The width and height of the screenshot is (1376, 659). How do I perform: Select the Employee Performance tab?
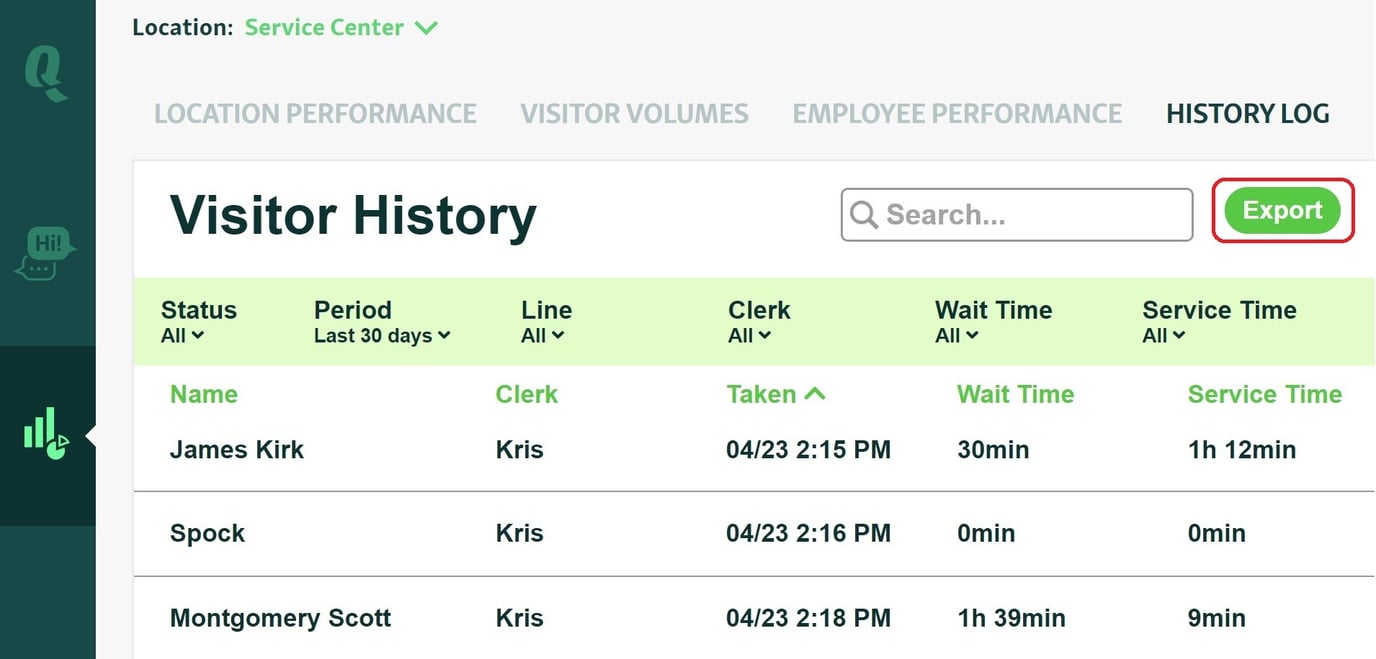pyautogui.click(x=956, y=113)
